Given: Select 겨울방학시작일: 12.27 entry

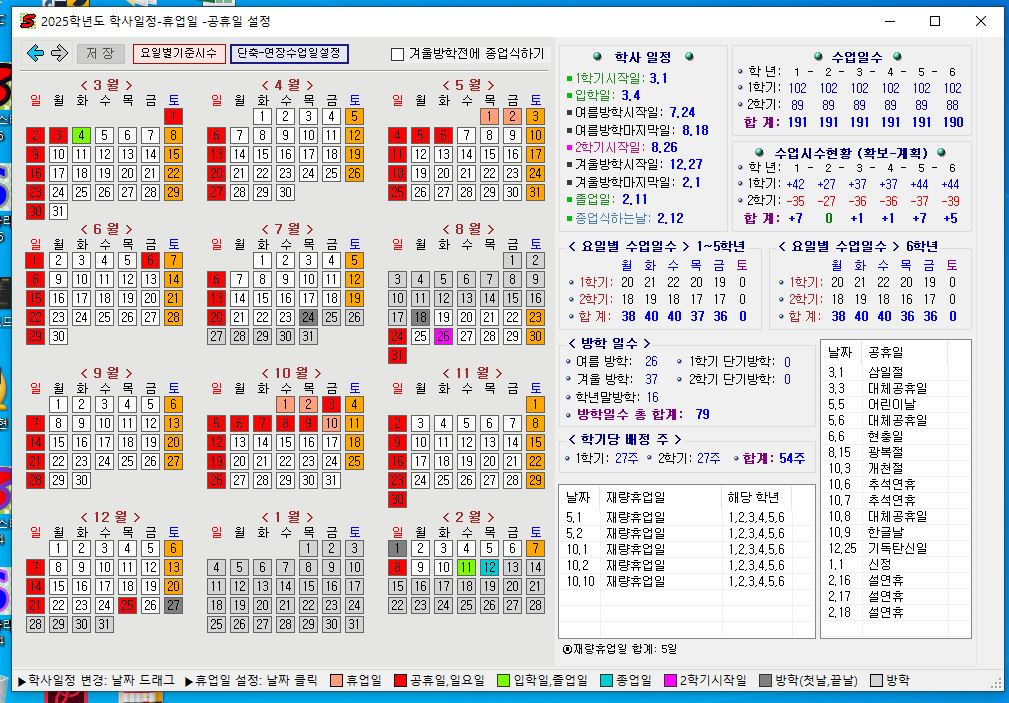Looking at the screenshot, I should 634,165.
